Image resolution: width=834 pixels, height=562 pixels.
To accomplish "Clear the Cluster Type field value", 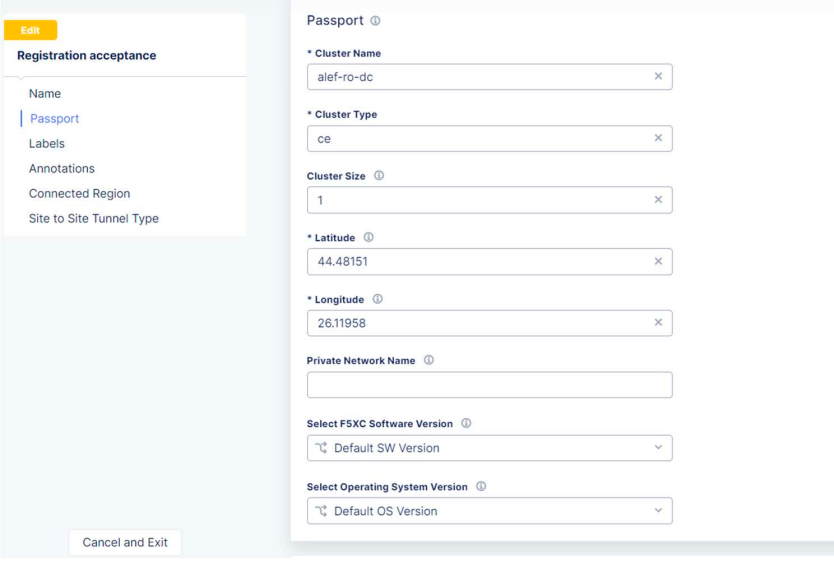I will pyautogui.click(x=658, y=138).
